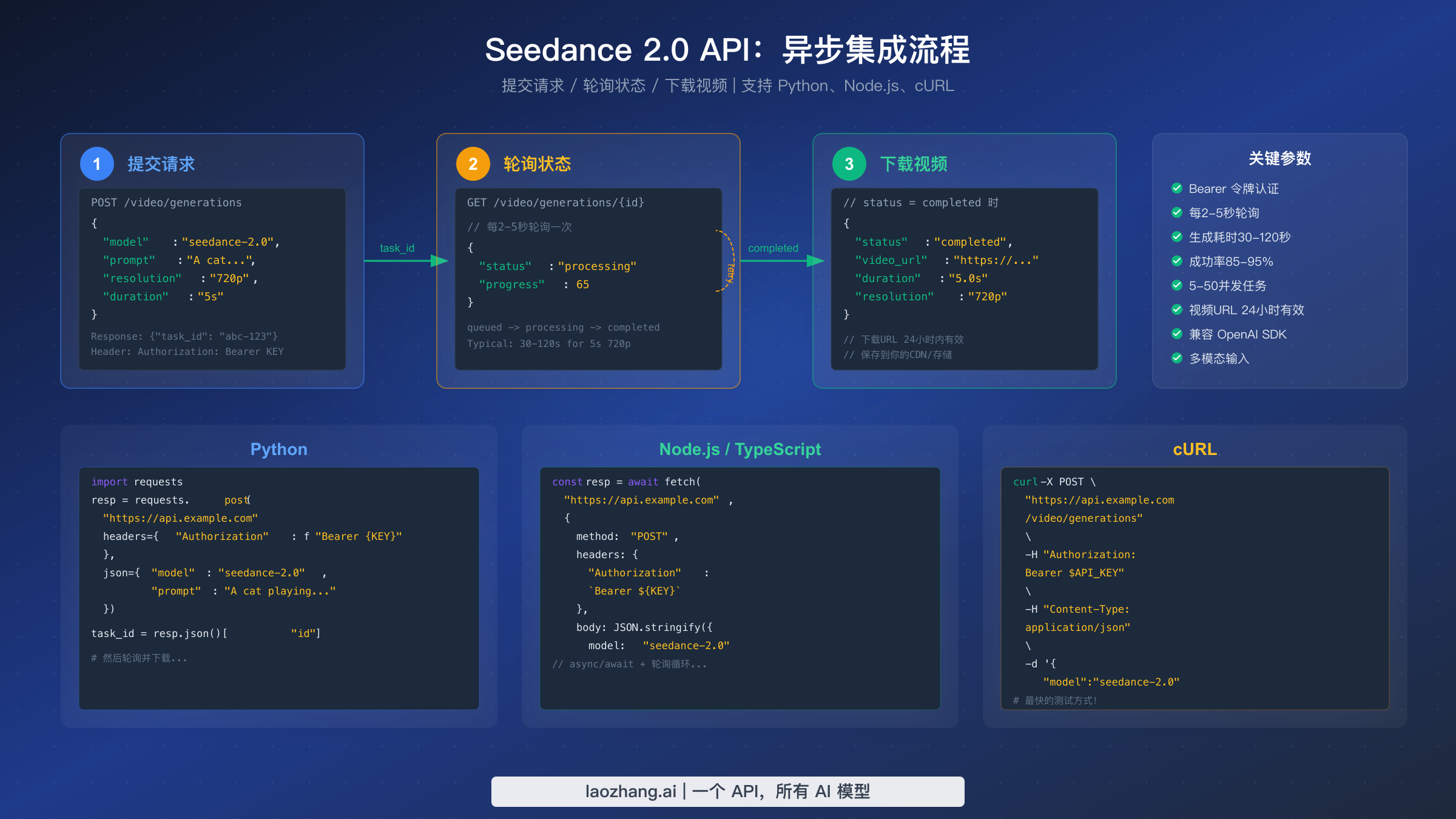Click the laozhang.ai footer badge
This screenshot has height=819, width=1456.
click(727, 791)
